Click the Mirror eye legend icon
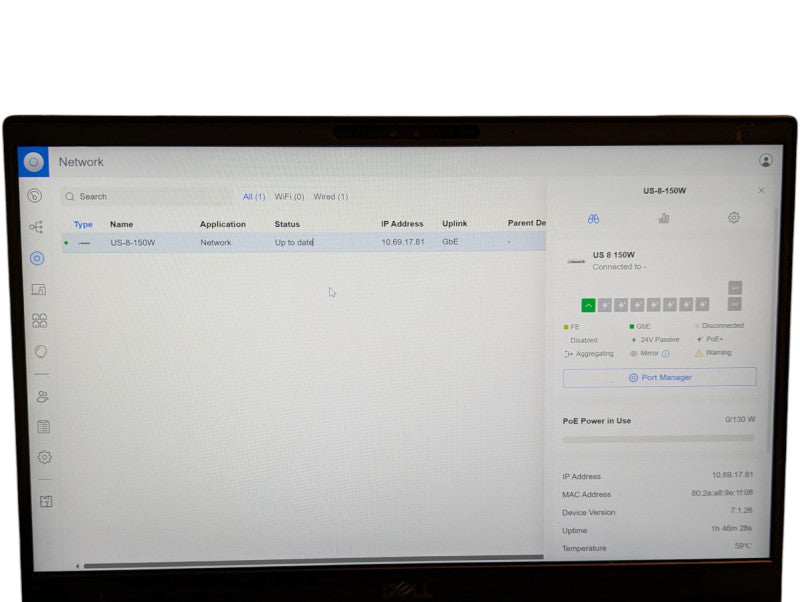Viewport: 800px width, 602px height. pyautogui.click(x=634, y=354)
